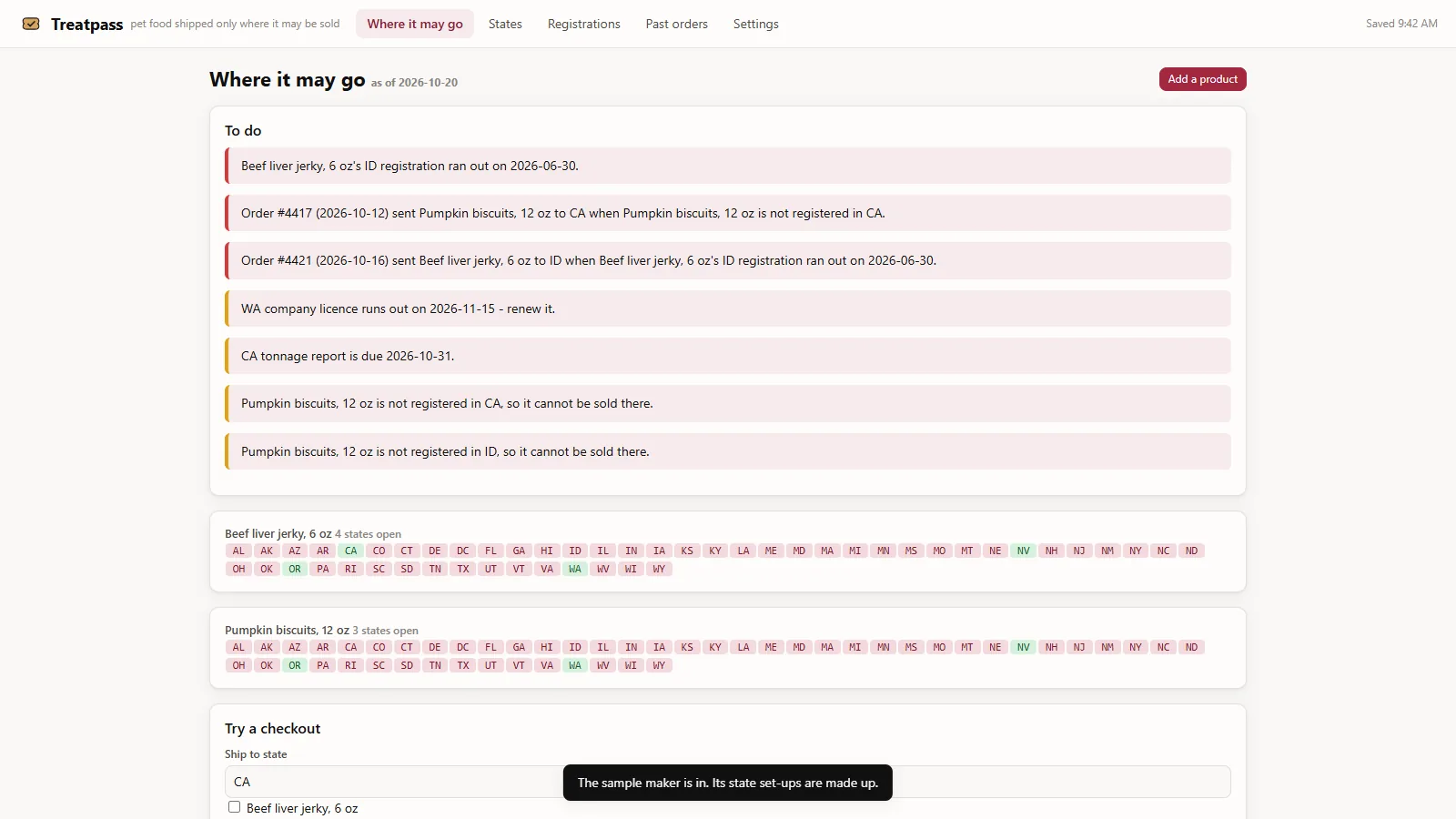The width and height of the screenshot is (1456, 819).
Task: Select the Beef liver jerky ID registration expired notice
Action: coord(727,166)
